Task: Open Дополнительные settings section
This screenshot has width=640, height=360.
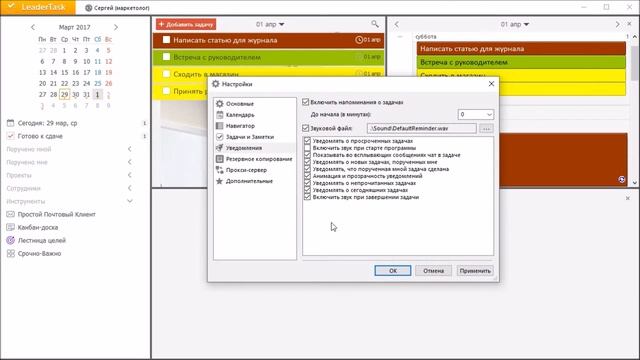Action: pos(249,181)
